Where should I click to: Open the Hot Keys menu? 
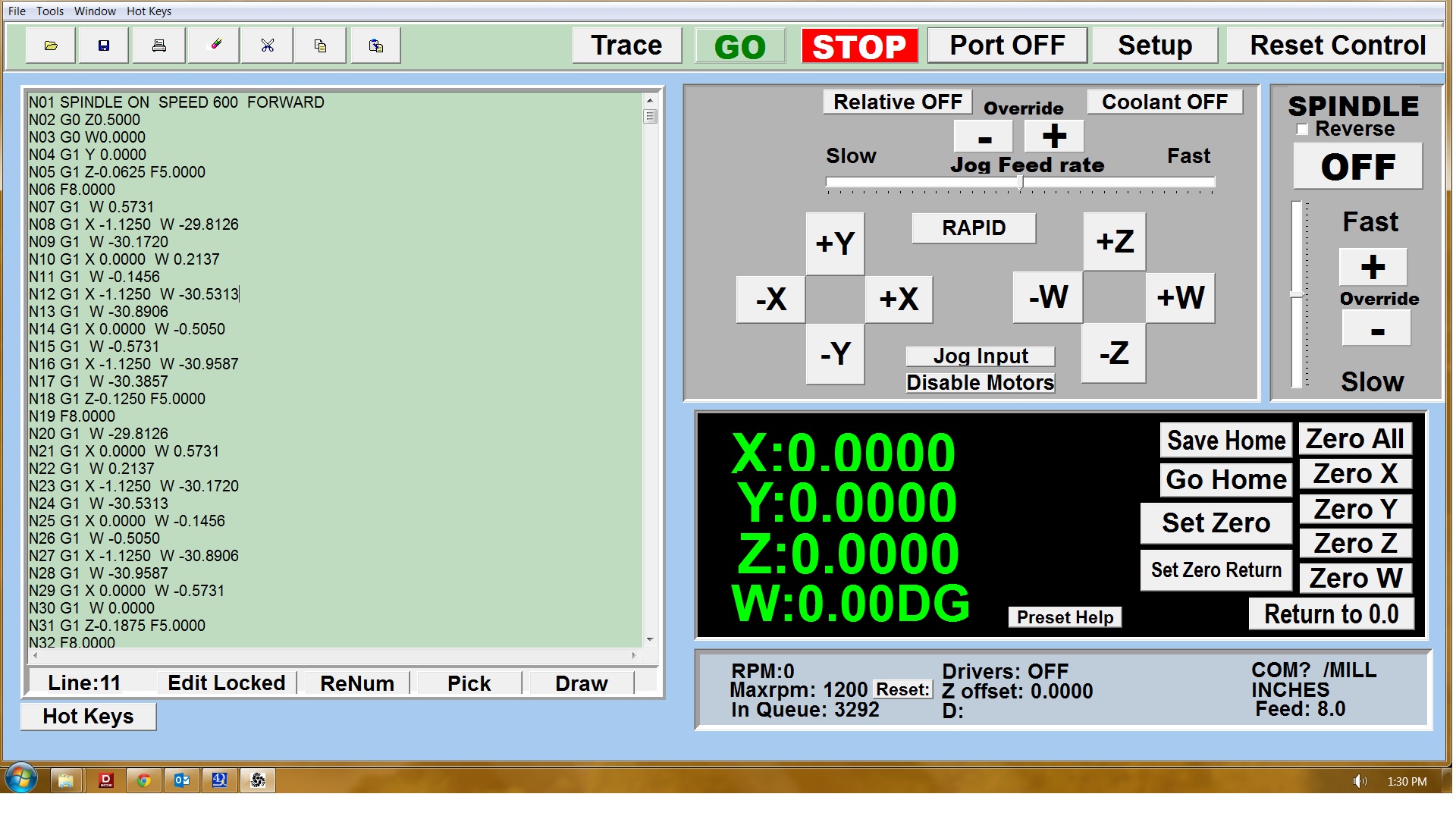149,11
